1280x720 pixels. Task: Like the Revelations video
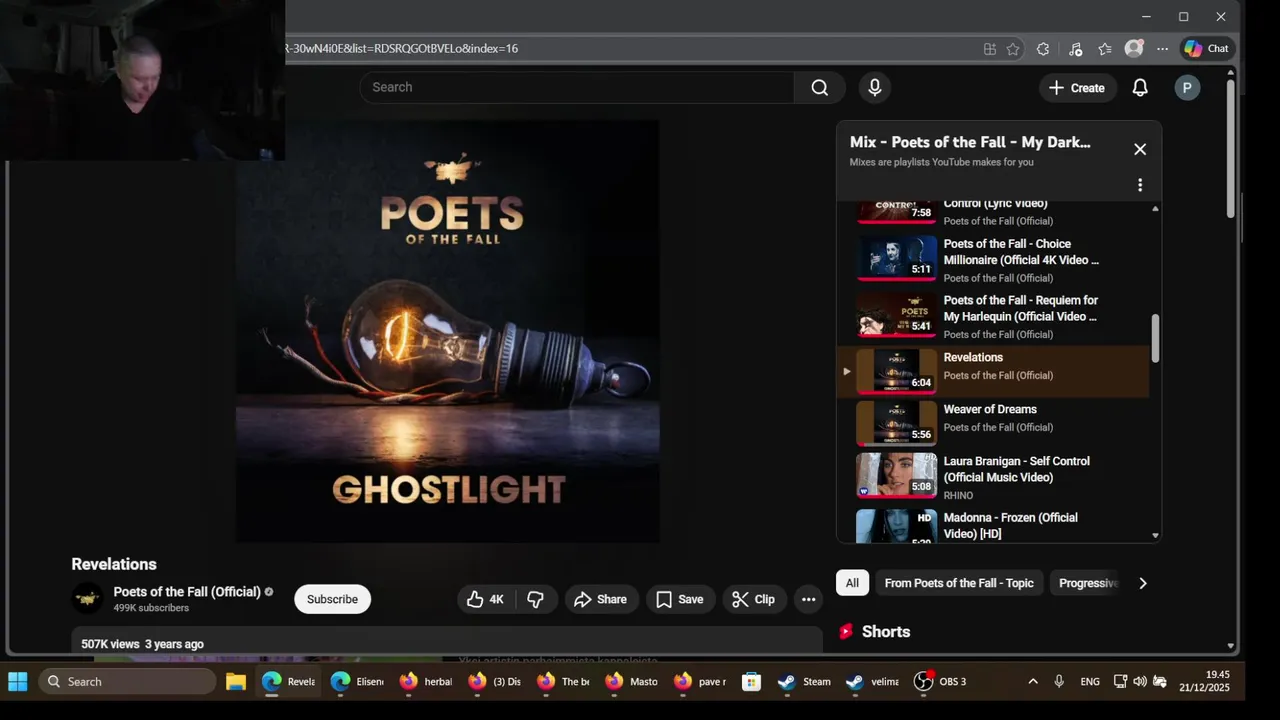click(x=486, y=599)
